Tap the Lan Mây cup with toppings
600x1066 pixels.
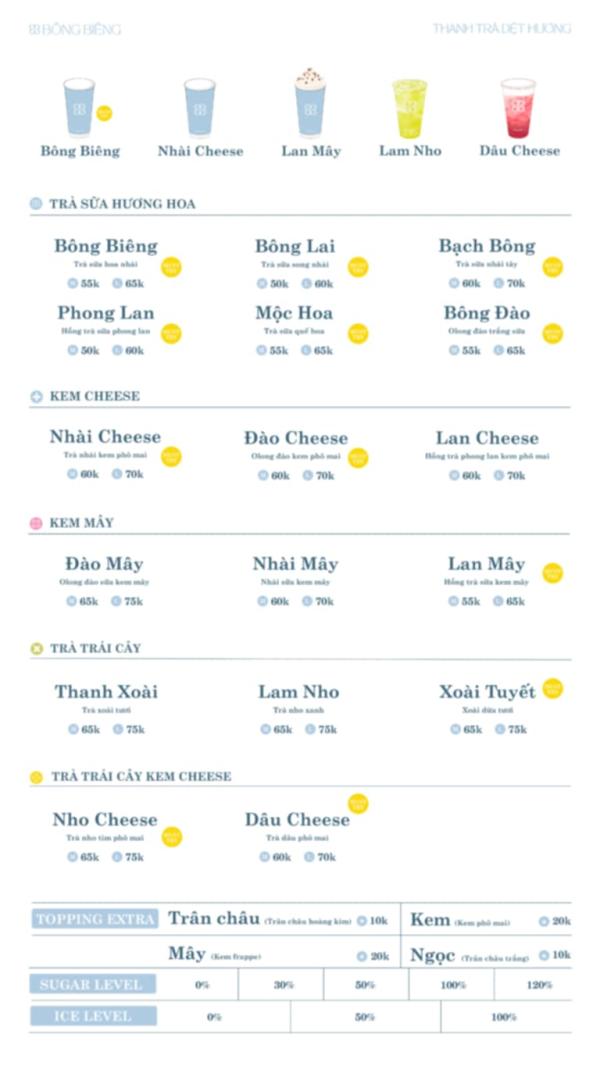[x=310, y=103]
